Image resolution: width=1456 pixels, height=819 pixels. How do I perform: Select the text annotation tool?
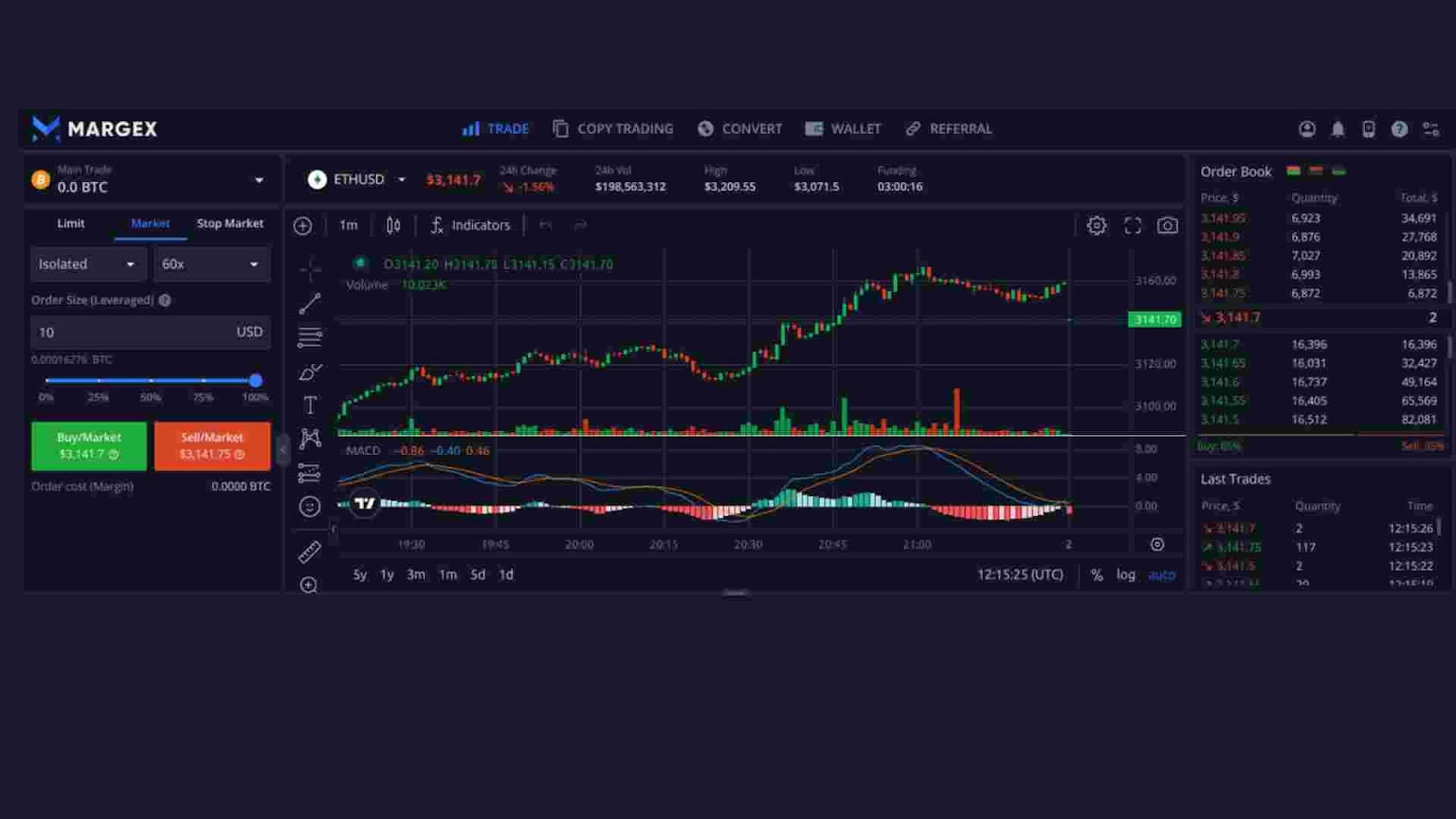pyautogui.click(x=309, y=405)
